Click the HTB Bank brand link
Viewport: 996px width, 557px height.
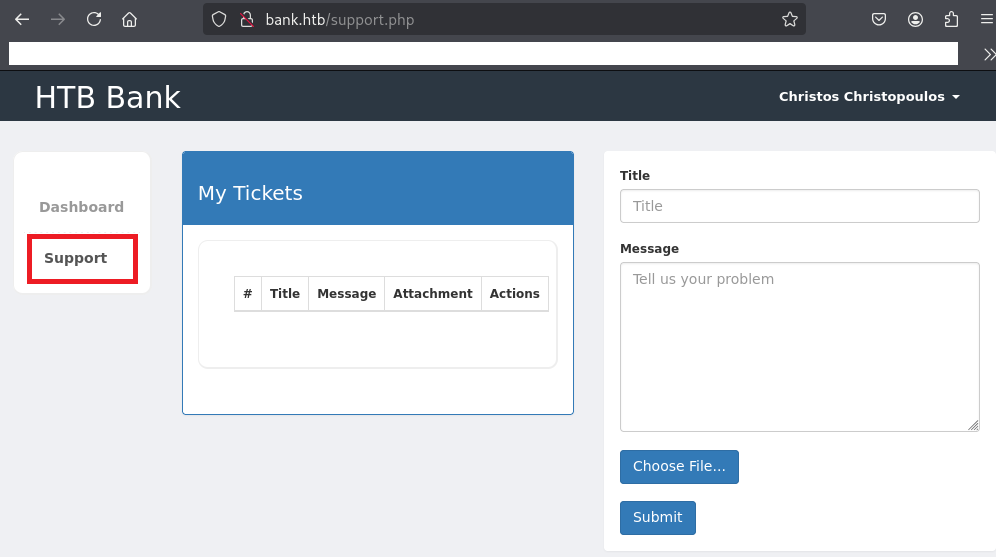tap(108, 97)
